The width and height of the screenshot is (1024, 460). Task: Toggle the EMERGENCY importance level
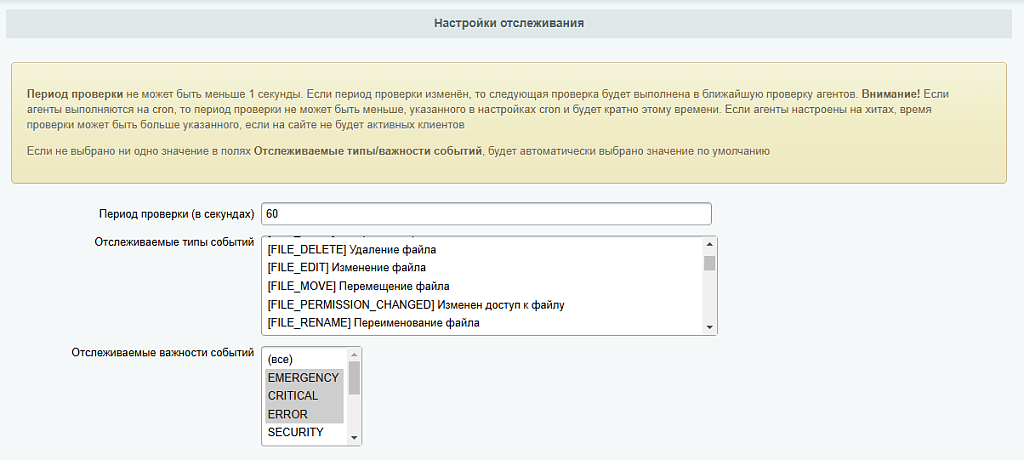tap(303, 378)
